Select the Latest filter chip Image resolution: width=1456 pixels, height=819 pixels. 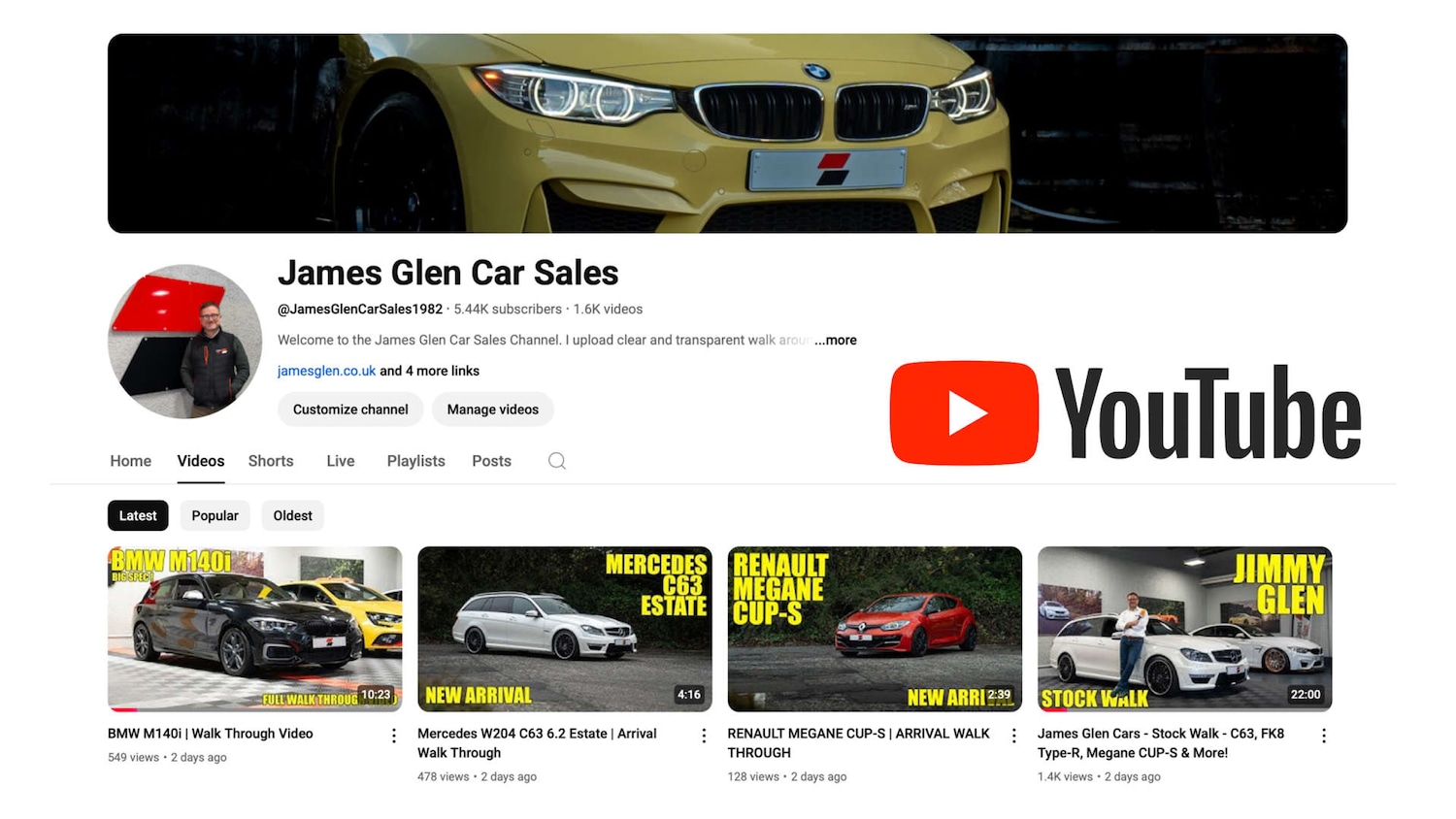(137, 515)
